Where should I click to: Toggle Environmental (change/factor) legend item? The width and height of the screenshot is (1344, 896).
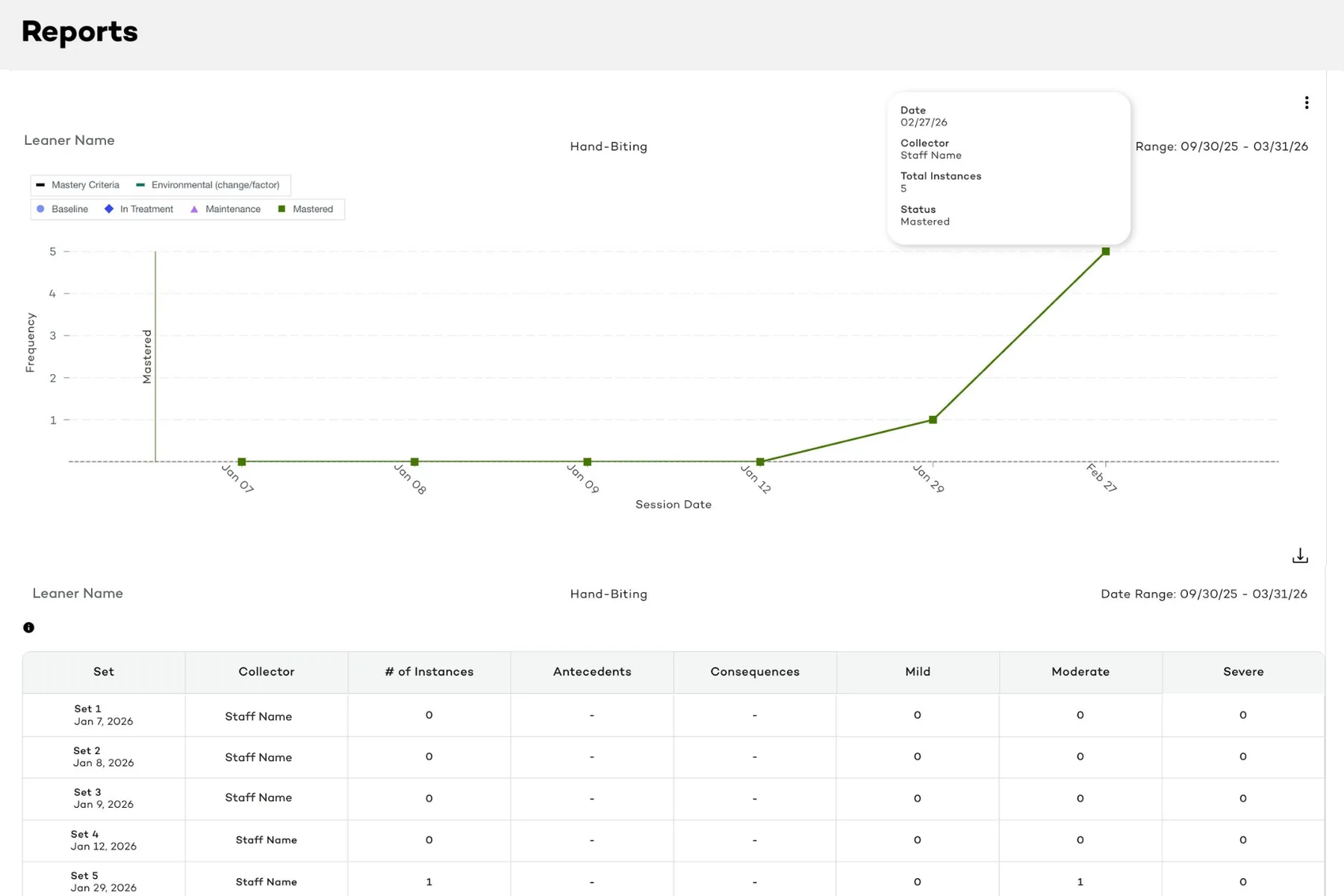(208, 185)
